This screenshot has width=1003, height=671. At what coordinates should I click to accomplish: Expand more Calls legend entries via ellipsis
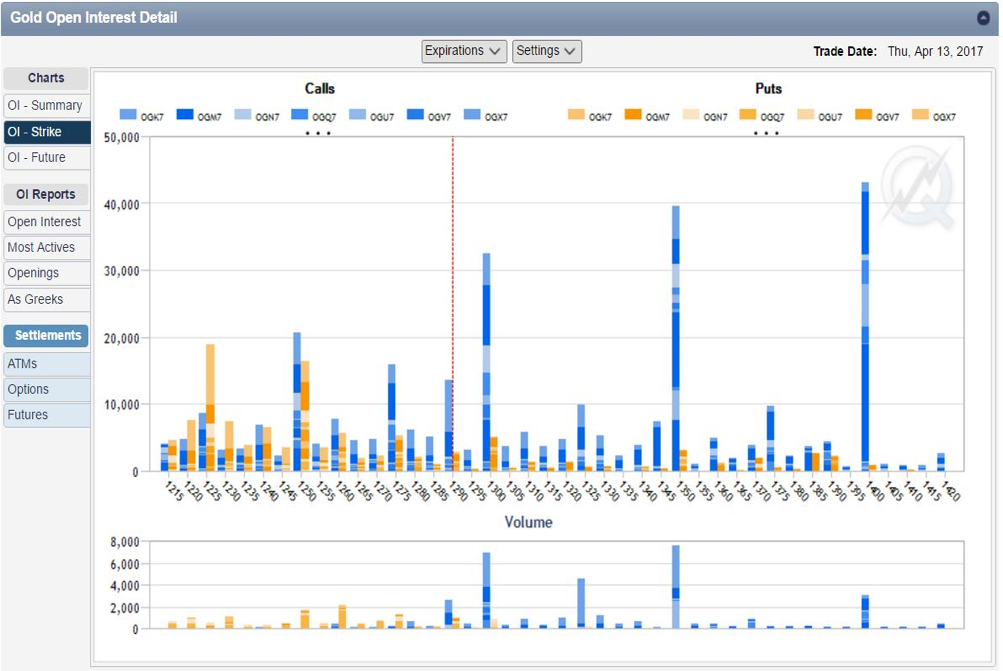pos(318,133)
